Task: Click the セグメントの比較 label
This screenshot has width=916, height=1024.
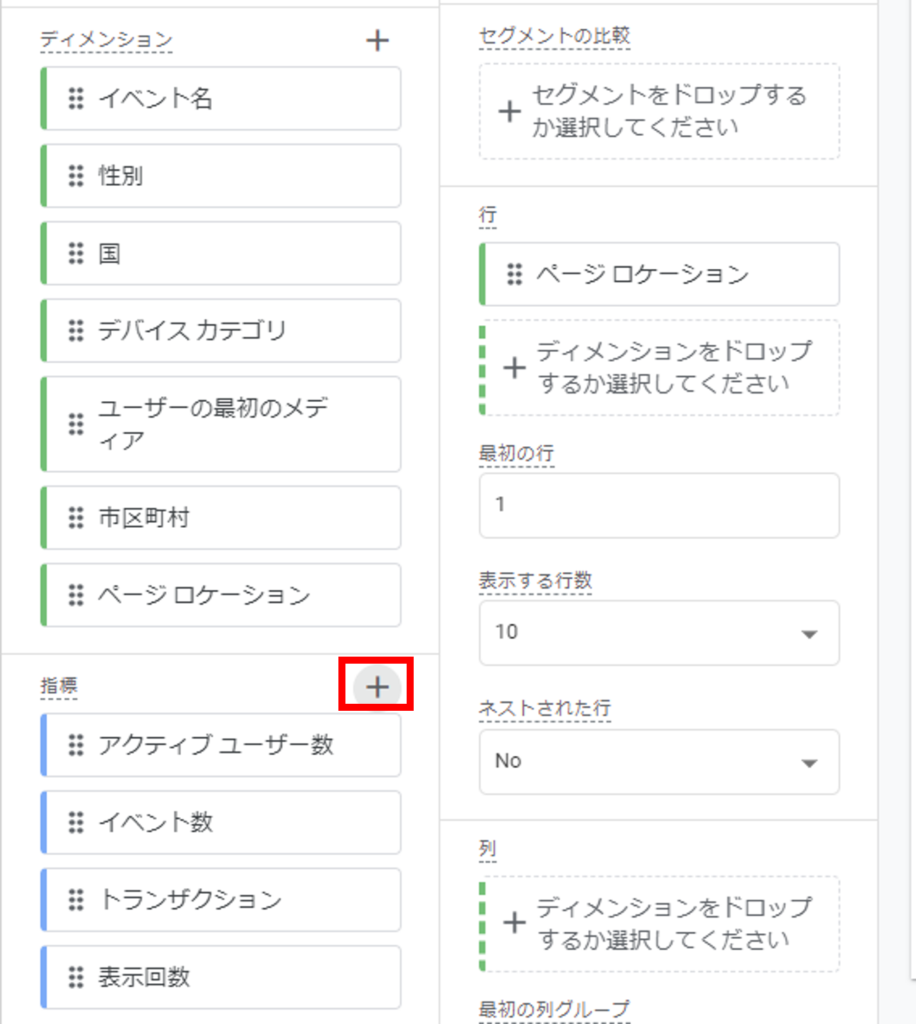Action: 555,36
